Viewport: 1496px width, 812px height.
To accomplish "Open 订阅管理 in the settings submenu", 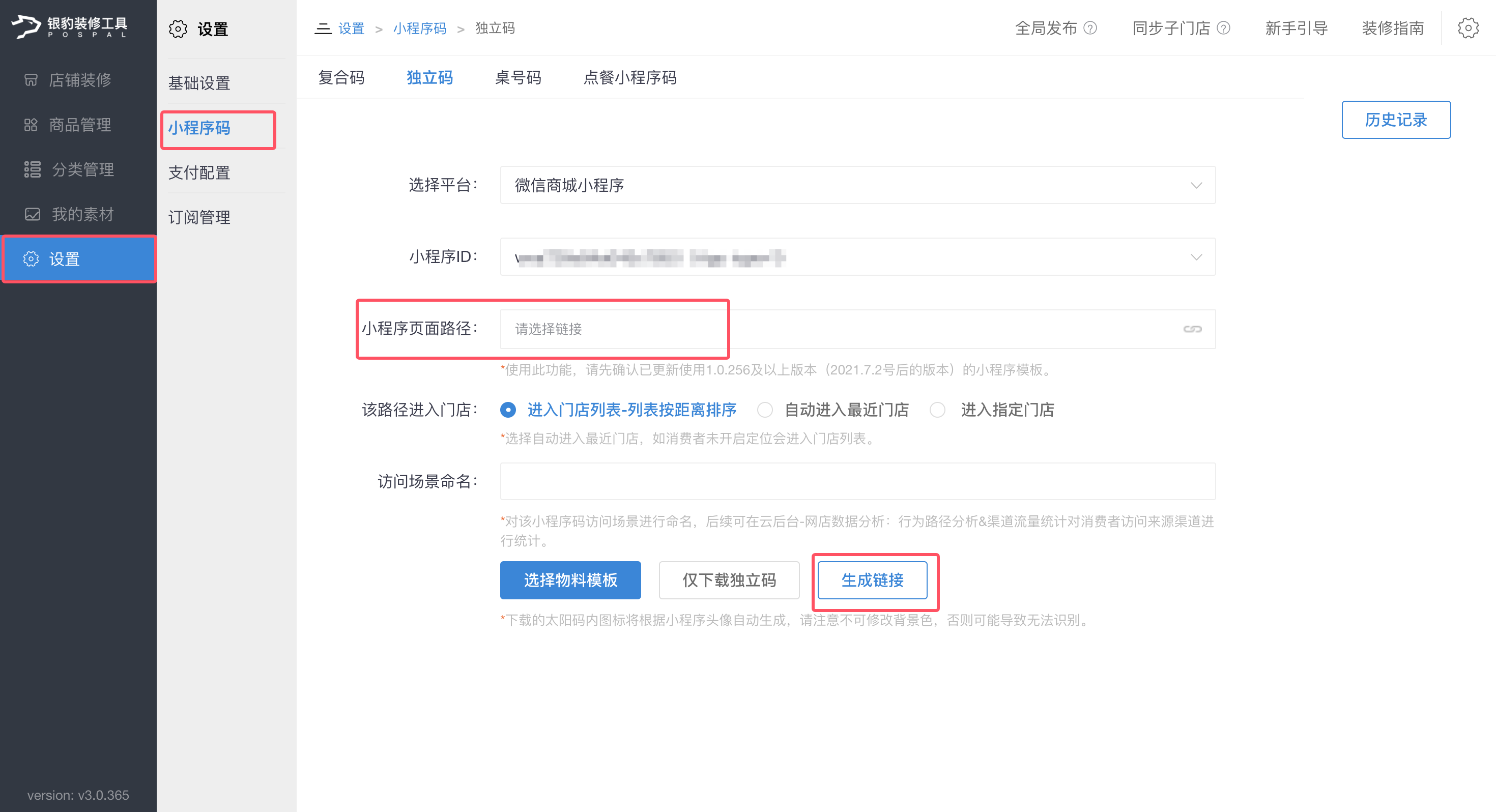I will [199, 218].
